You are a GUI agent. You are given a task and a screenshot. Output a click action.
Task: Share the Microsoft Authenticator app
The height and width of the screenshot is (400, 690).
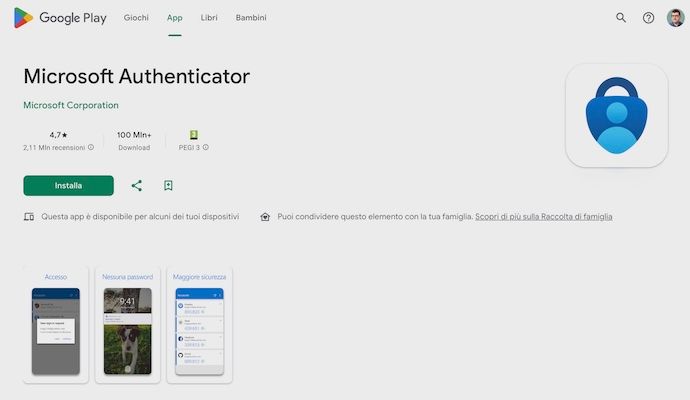pos(136,186)
